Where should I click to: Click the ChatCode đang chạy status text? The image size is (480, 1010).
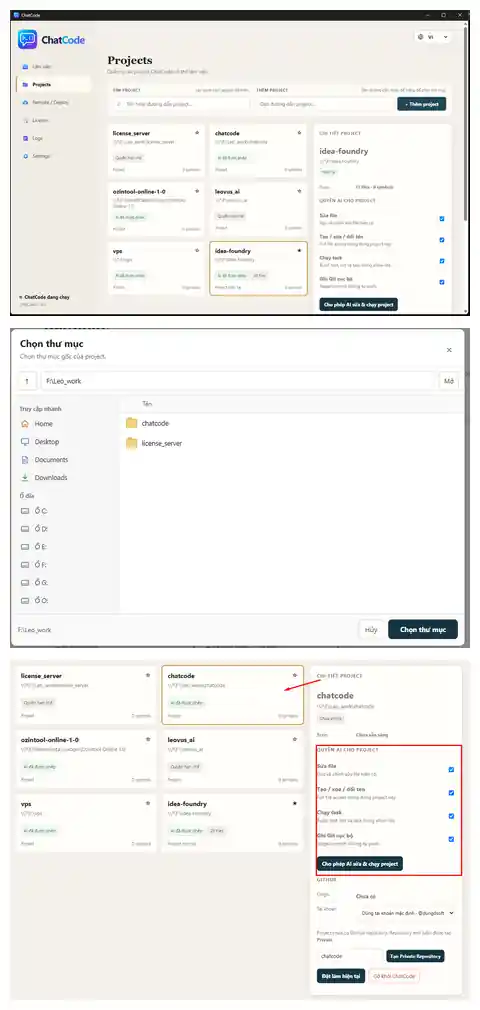coord(46,297)
